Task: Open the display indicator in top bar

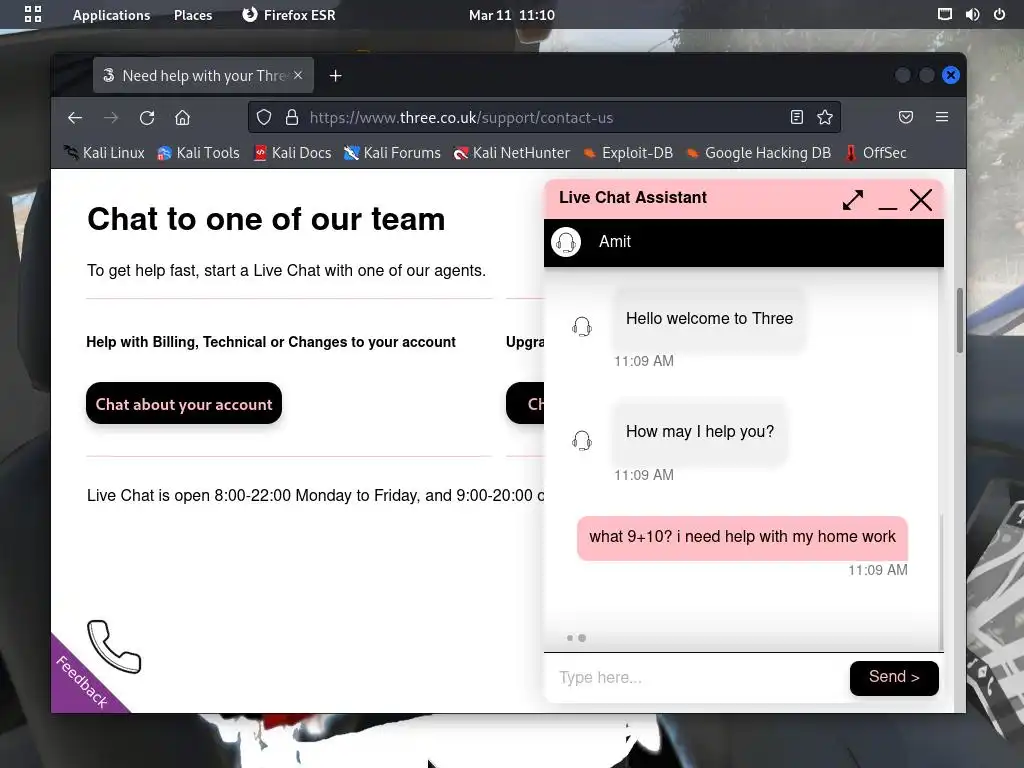Action: coord(944,14)
